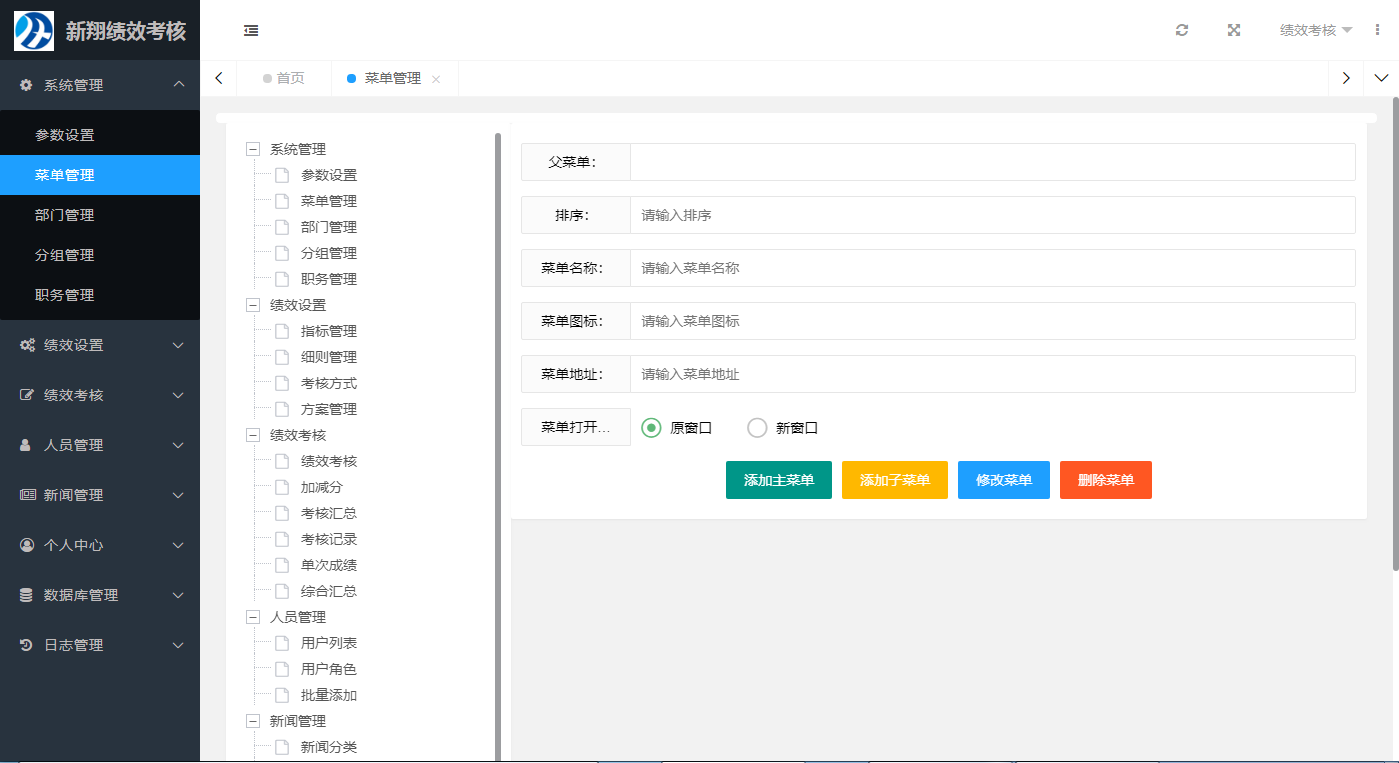Click the 排序 input field
Image resolution: width=1399 pixels, height=763 pixels.
click(x=900, y=214)
